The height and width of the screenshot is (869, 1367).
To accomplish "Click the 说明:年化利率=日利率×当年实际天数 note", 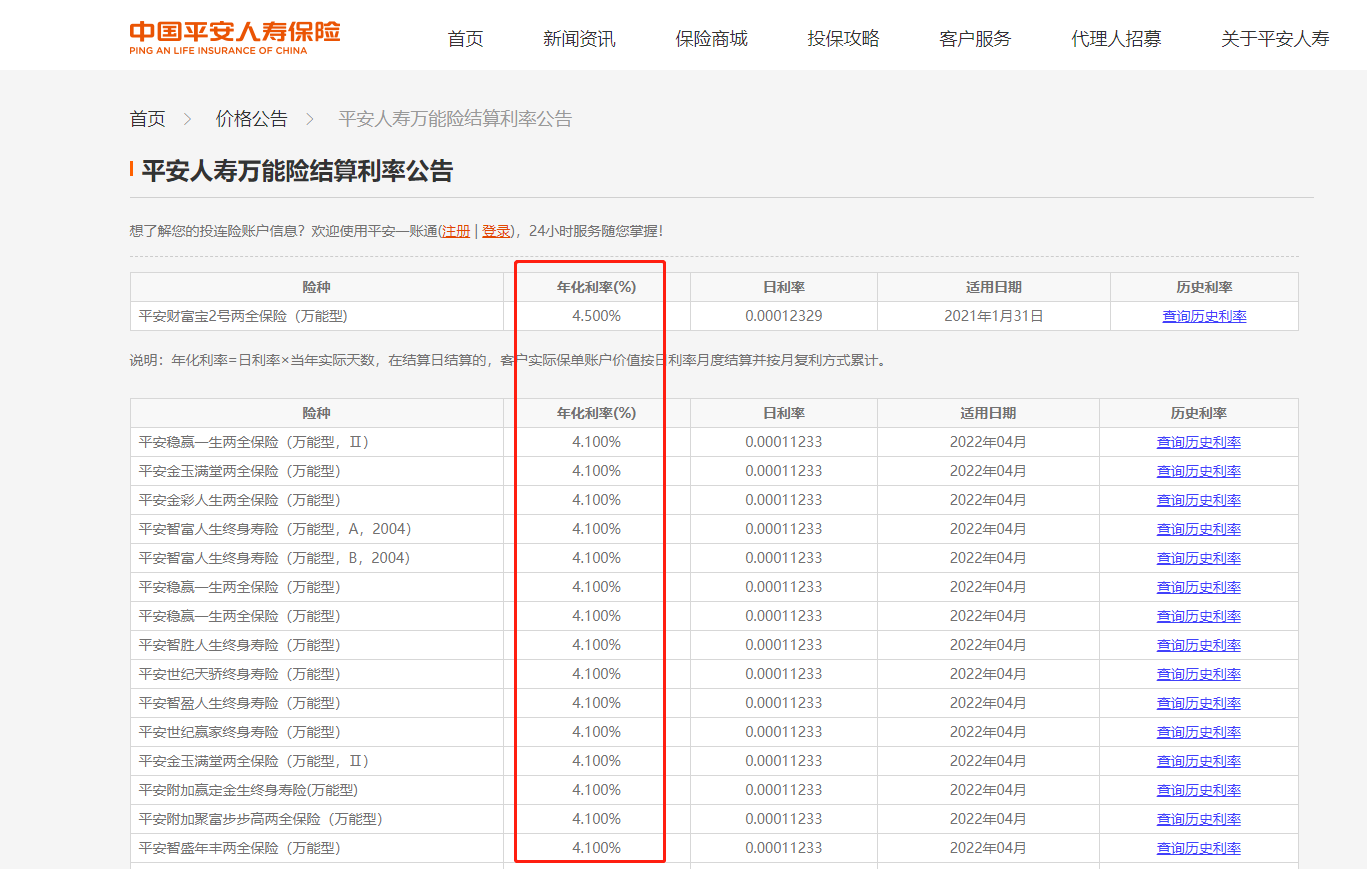I will [x=507, y=360].
